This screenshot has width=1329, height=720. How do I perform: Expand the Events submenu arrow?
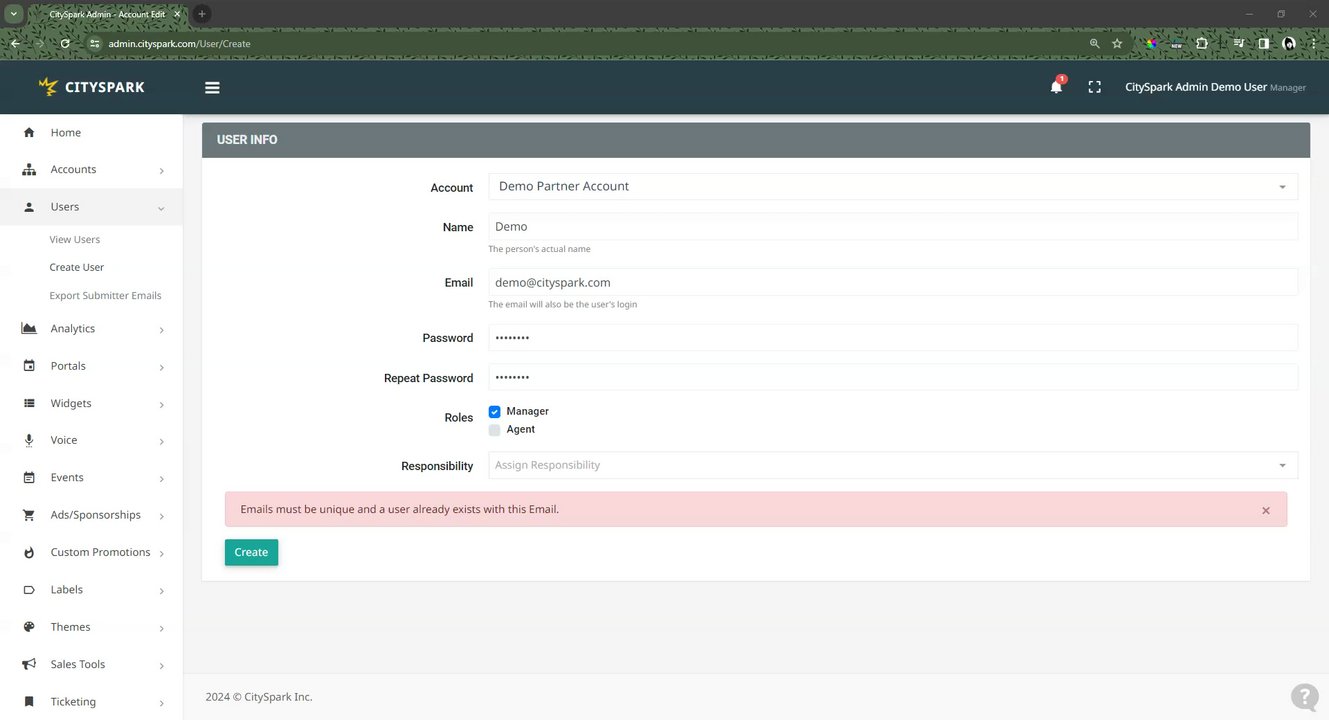[161, 479]
